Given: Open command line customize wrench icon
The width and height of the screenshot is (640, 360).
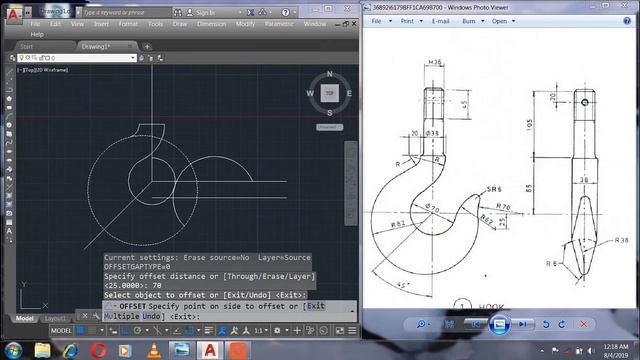Looking at the screenshot, I should point(96,316).
